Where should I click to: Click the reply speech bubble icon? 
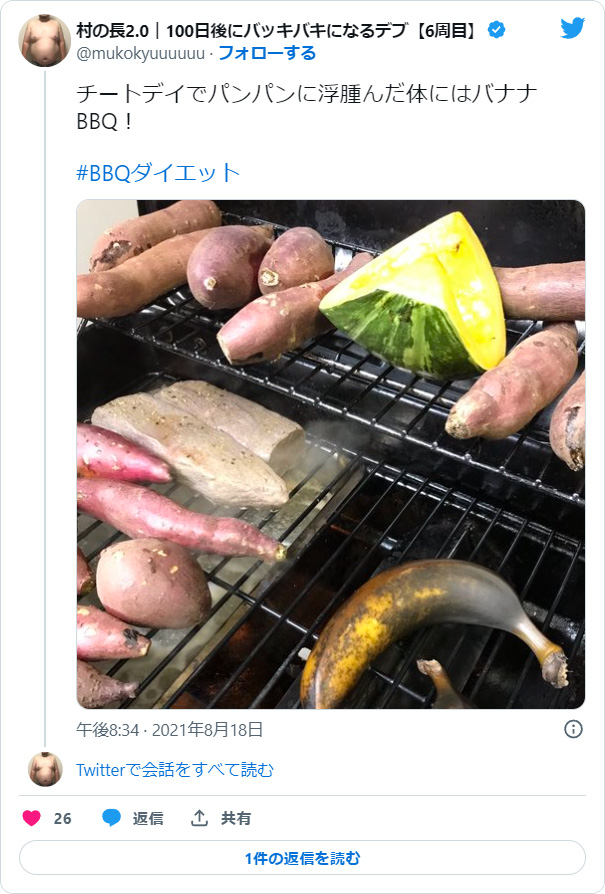111,818
